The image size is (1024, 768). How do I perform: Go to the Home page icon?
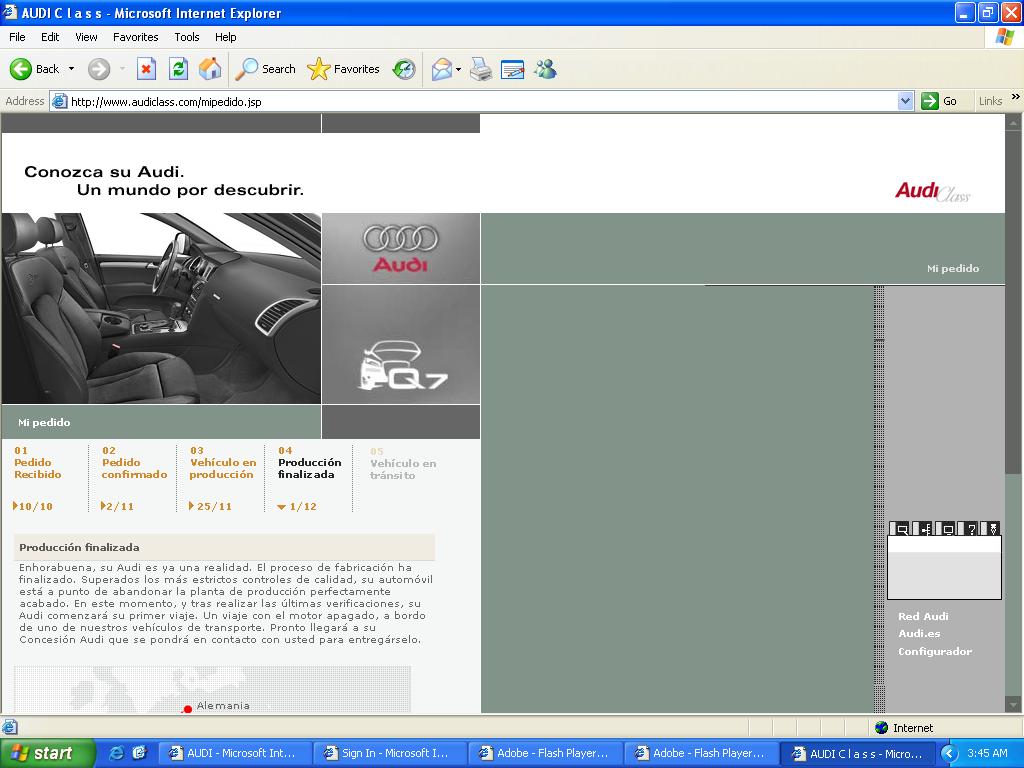[210, 69]
